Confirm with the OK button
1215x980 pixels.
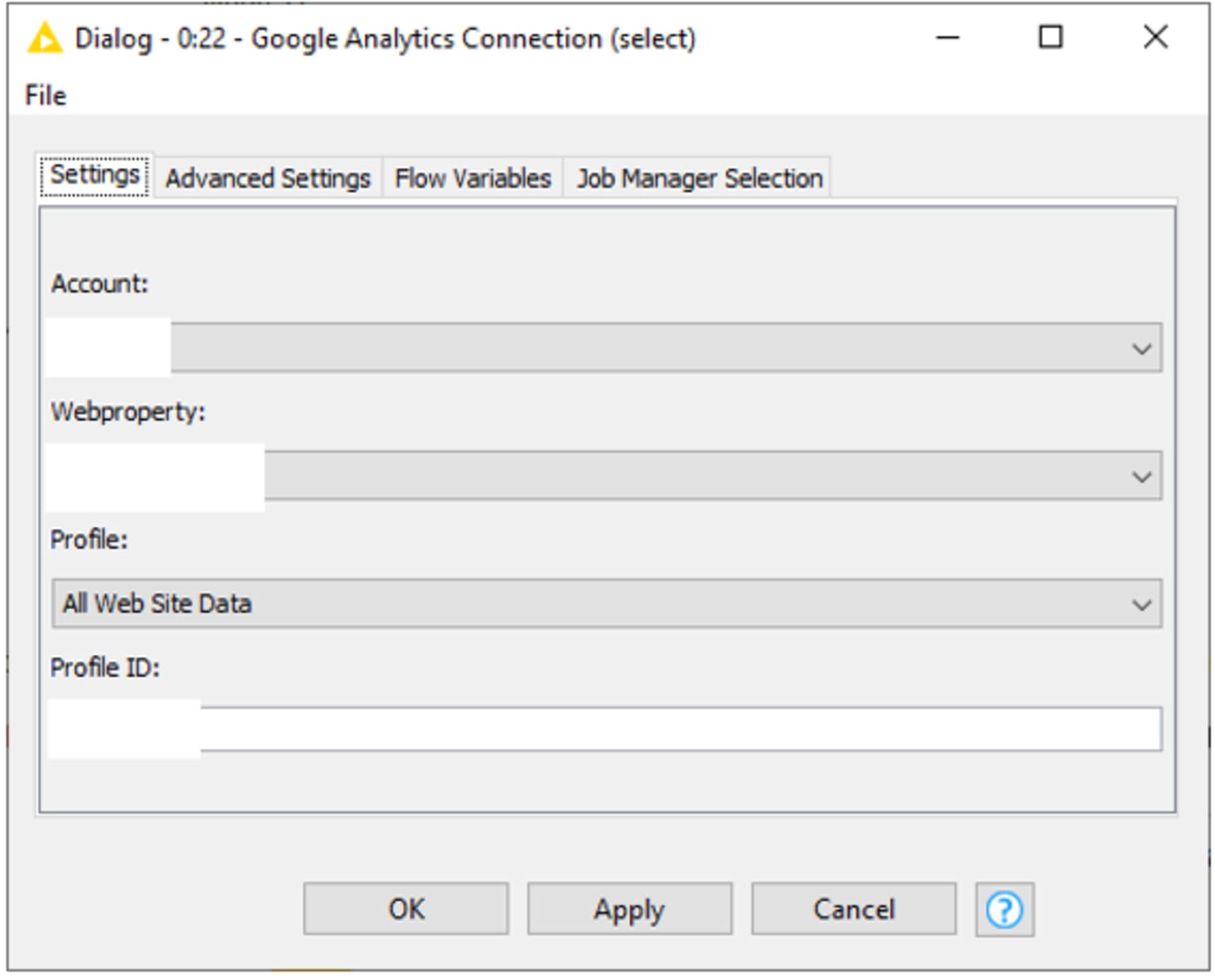[x=406, y=909]
